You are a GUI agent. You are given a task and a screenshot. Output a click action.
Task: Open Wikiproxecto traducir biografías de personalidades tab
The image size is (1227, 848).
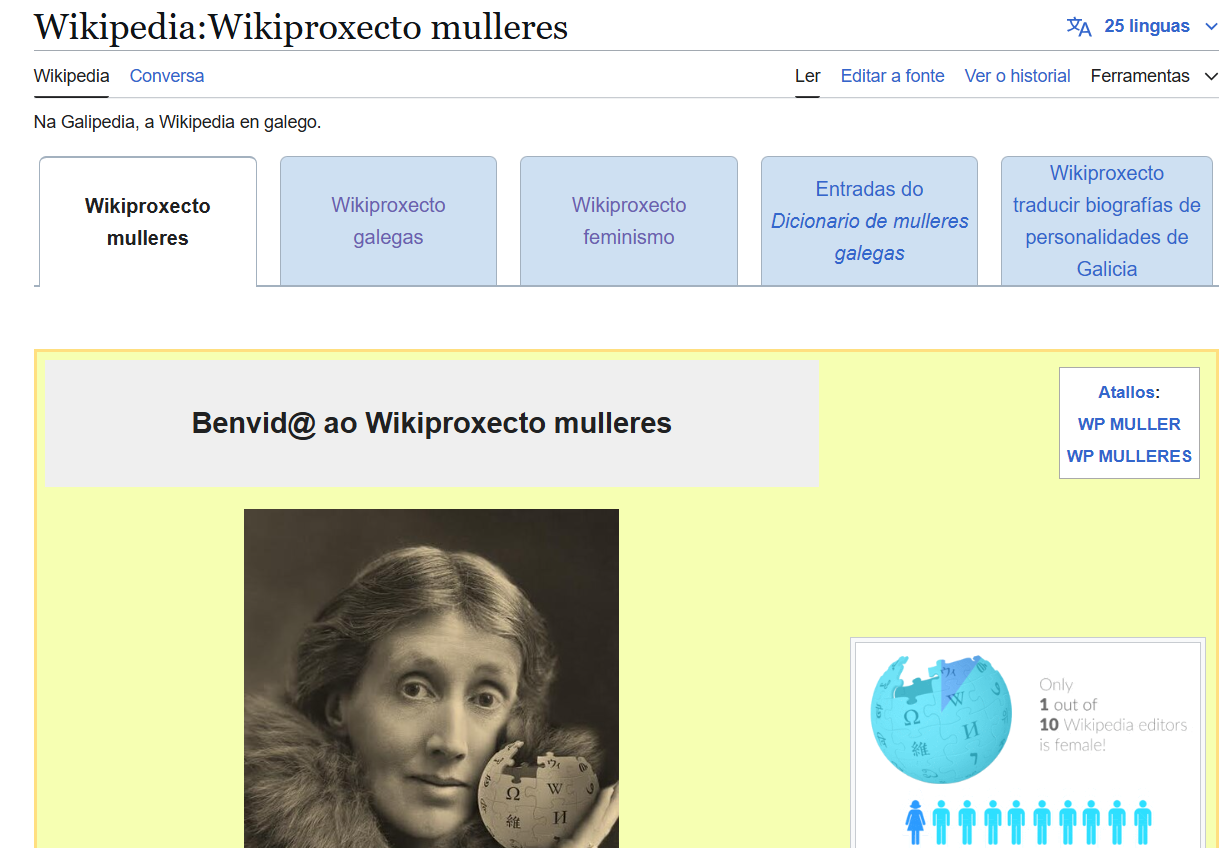pos(1107,221)
